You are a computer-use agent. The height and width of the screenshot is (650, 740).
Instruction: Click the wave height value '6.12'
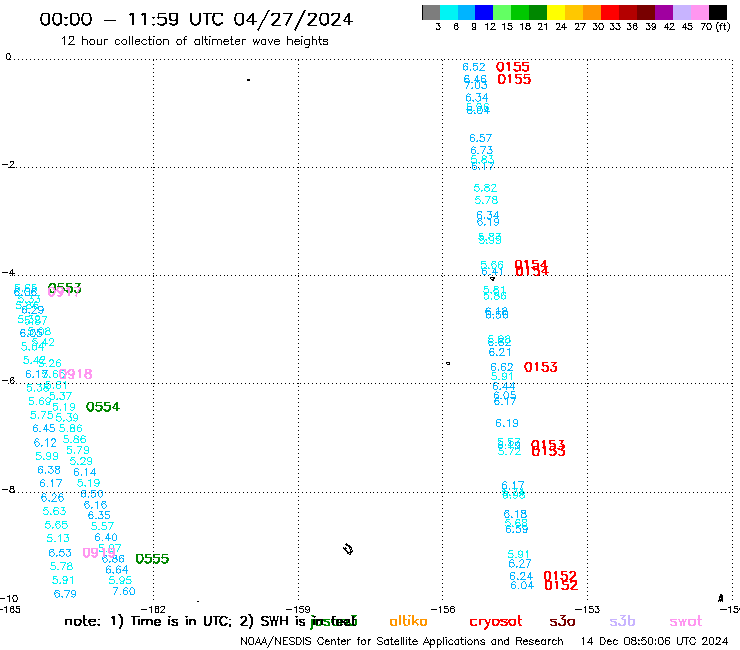coord(45,443)
